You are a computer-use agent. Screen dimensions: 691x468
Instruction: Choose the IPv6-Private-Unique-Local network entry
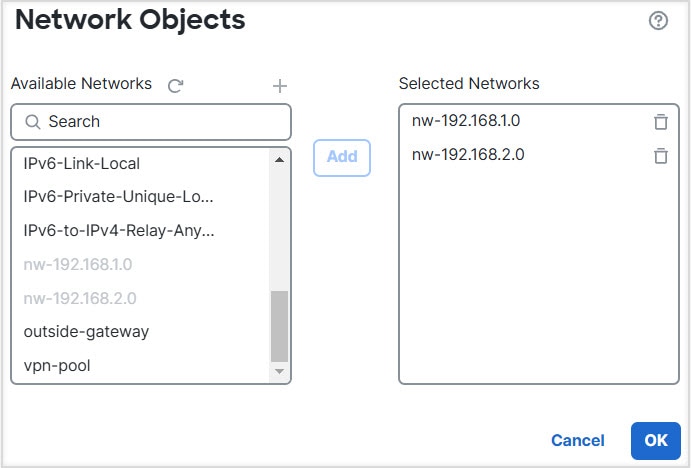click(118, 197)
